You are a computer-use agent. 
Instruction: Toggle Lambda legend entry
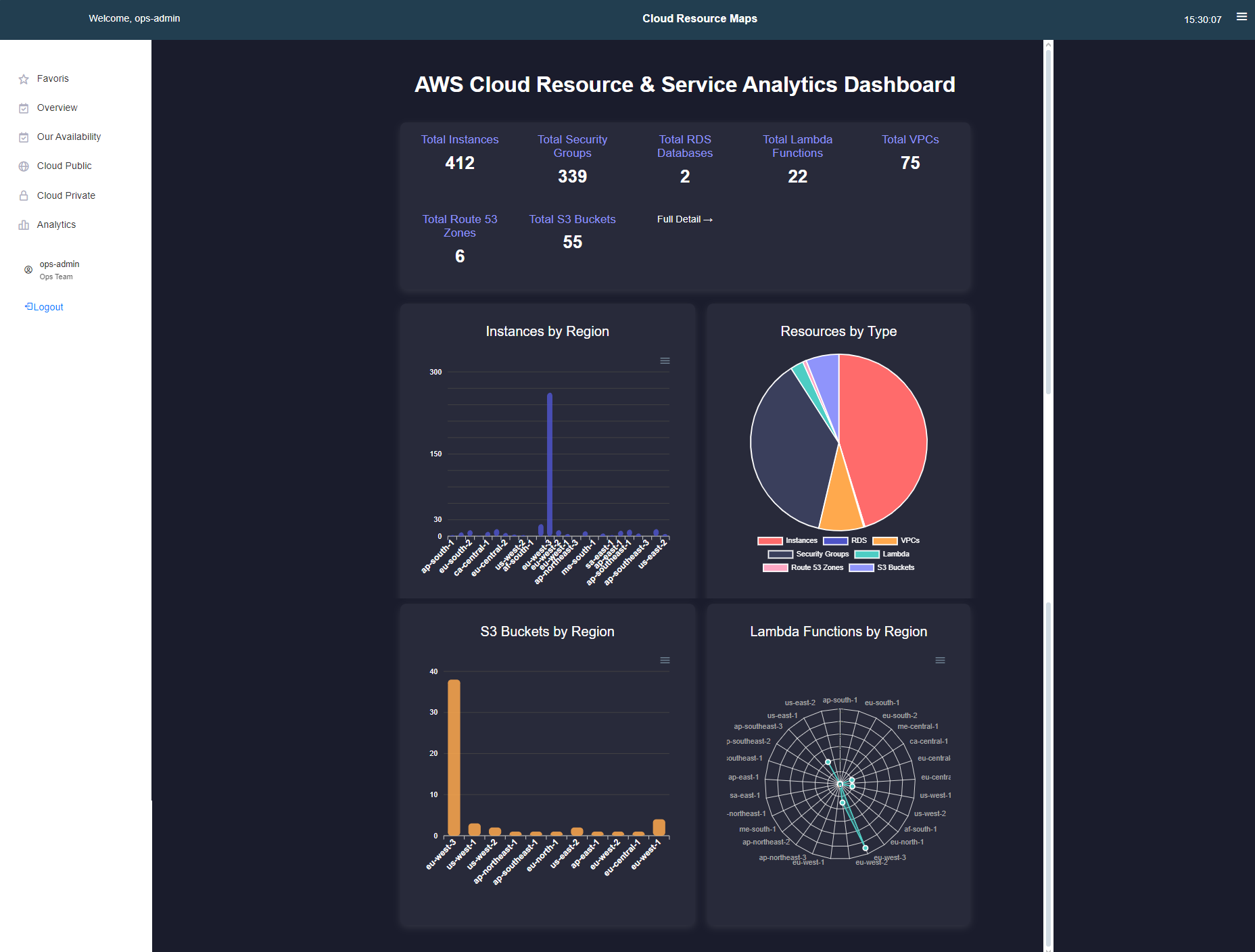(x=882, y=554)
